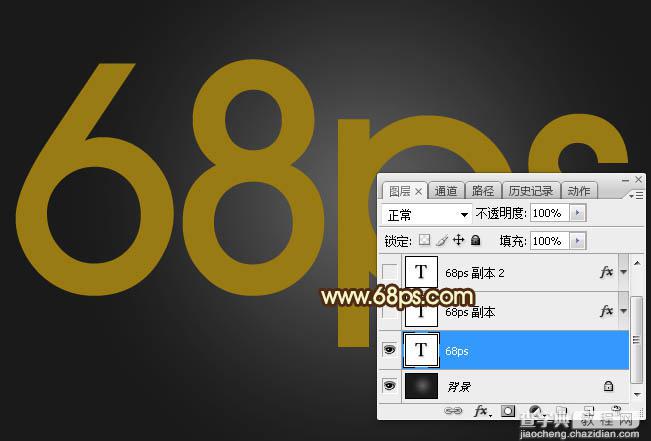The height and width of the screenshot is (441, 651).
Task: Close the 图层 tab with its x
Action: click(418, 191)
